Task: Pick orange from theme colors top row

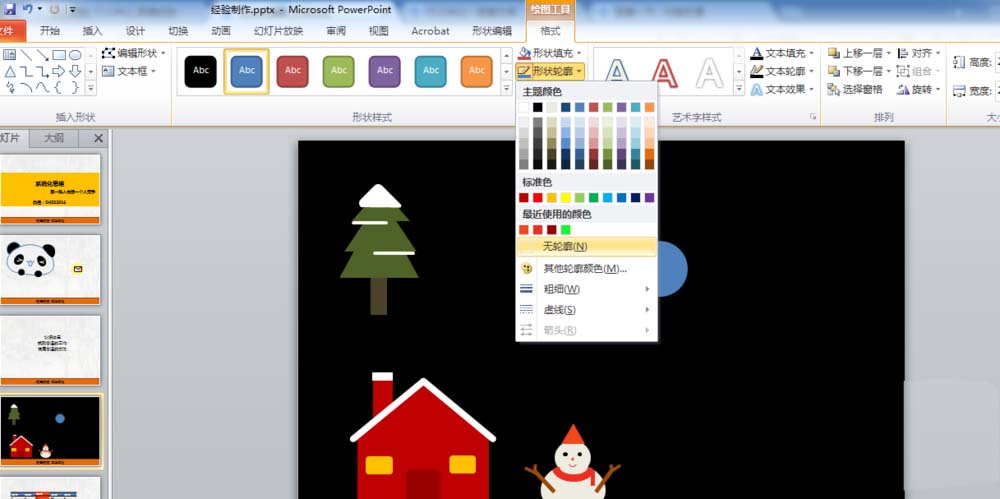Action: (649, 107)
